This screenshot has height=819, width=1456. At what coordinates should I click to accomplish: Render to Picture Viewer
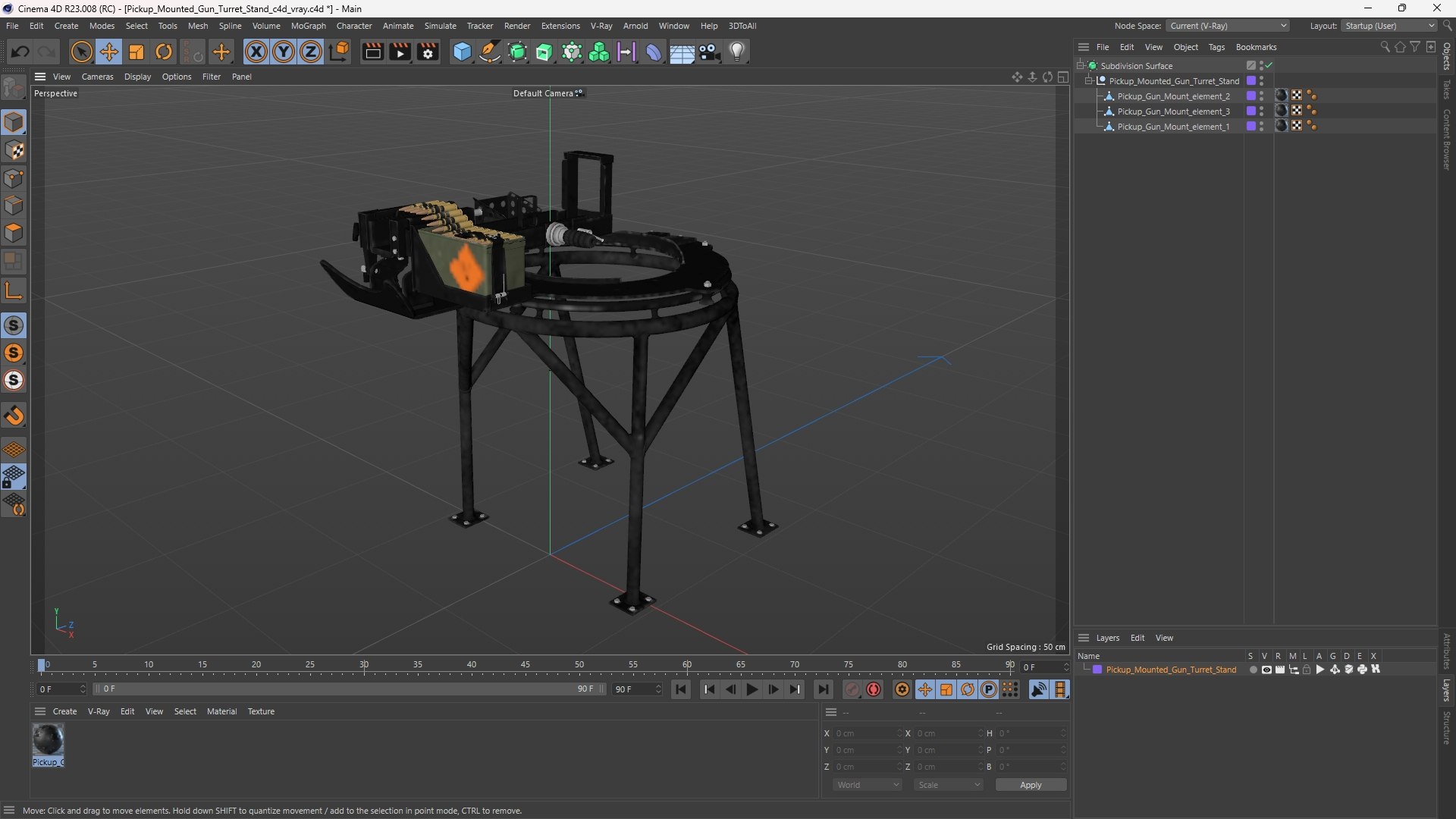pos(400,52)
